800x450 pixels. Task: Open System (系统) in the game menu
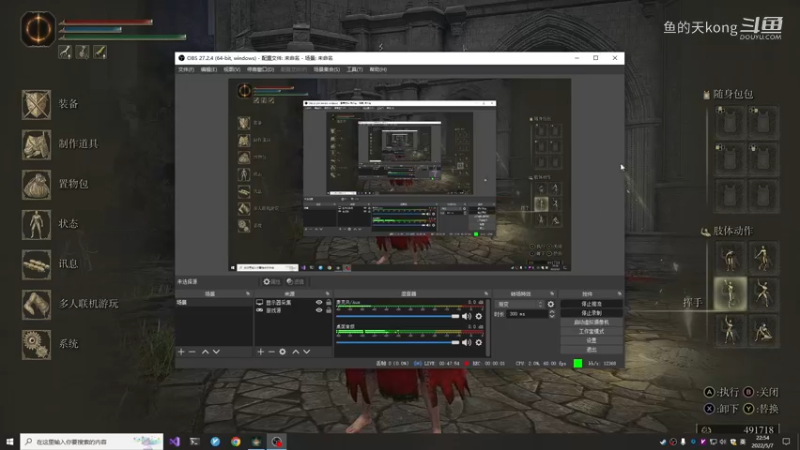pyautogui.click(x=51, y=344)
